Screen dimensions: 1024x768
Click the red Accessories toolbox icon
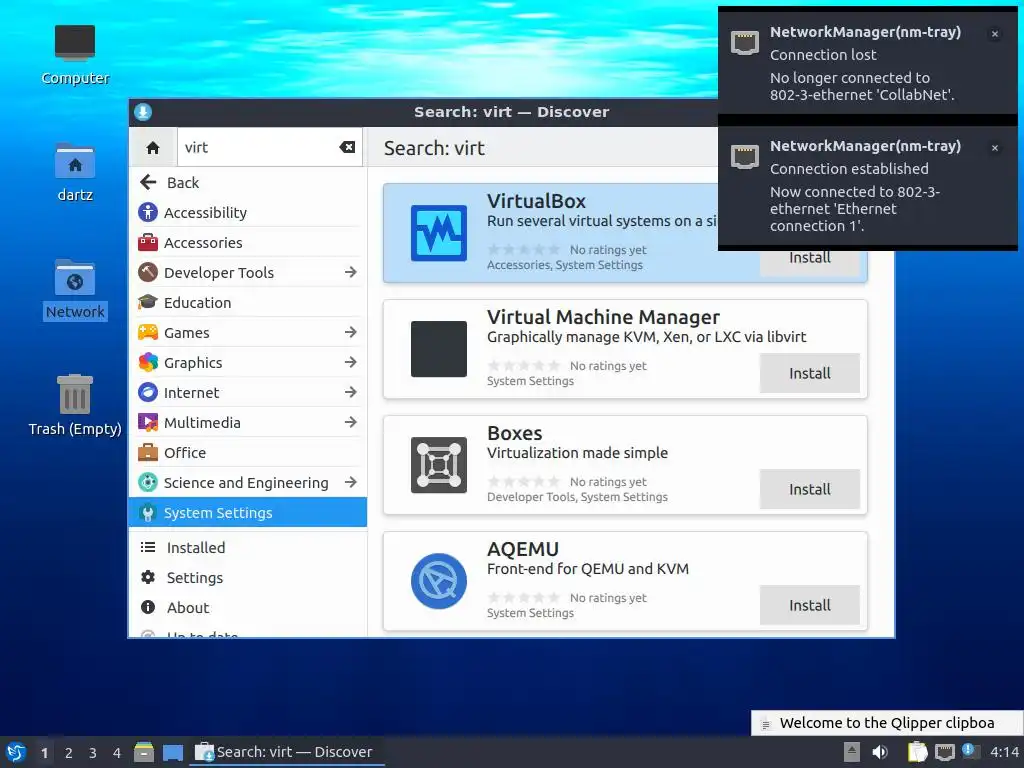[x=148, y=242]
